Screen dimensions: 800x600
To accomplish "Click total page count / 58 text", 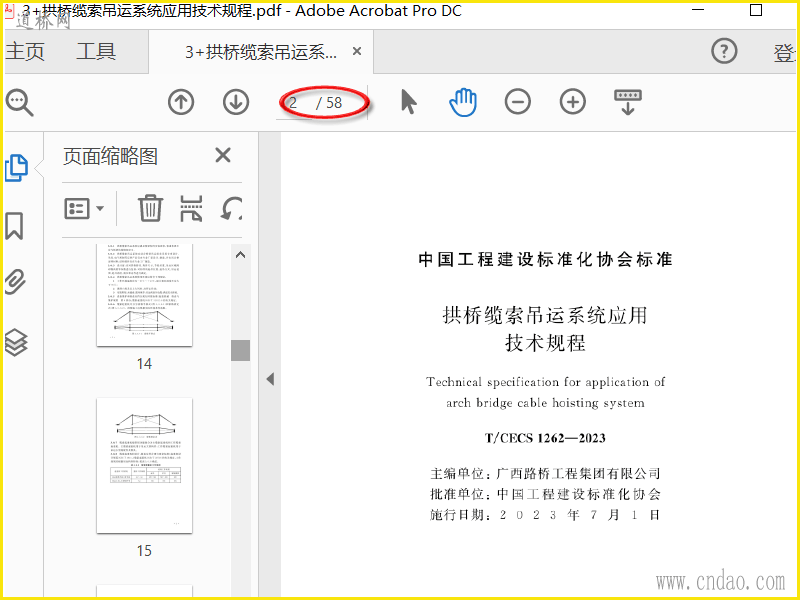I will [329, 103].
